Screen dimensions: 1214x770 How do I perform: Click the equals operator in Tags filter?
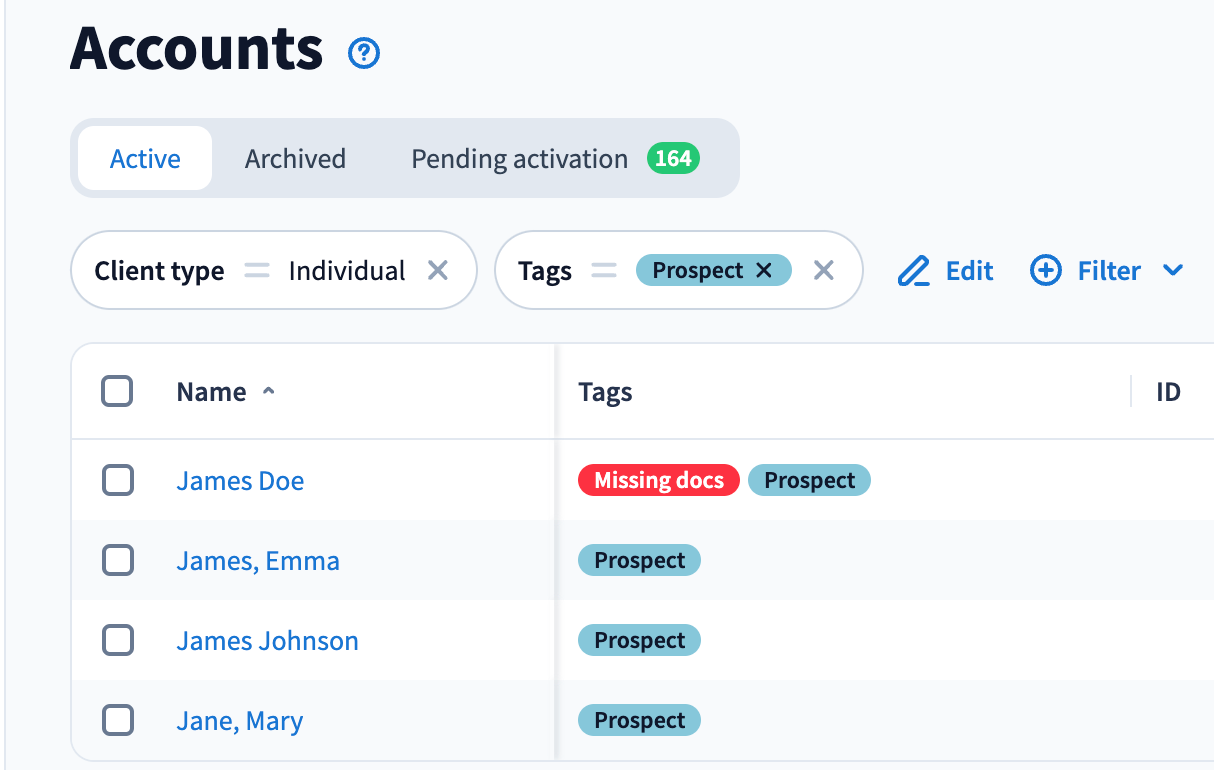[x=603, y=271]
